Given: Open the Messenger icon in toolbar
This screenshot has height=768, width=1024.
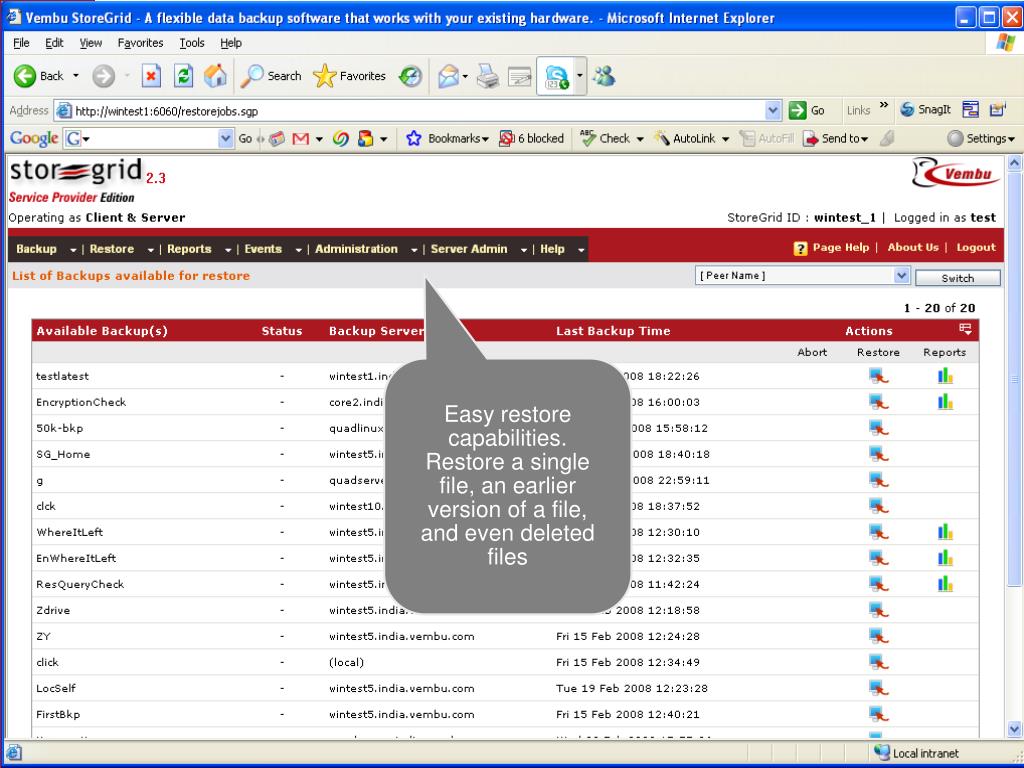Looking at the screenshot, I should click(x=604, y=76).
